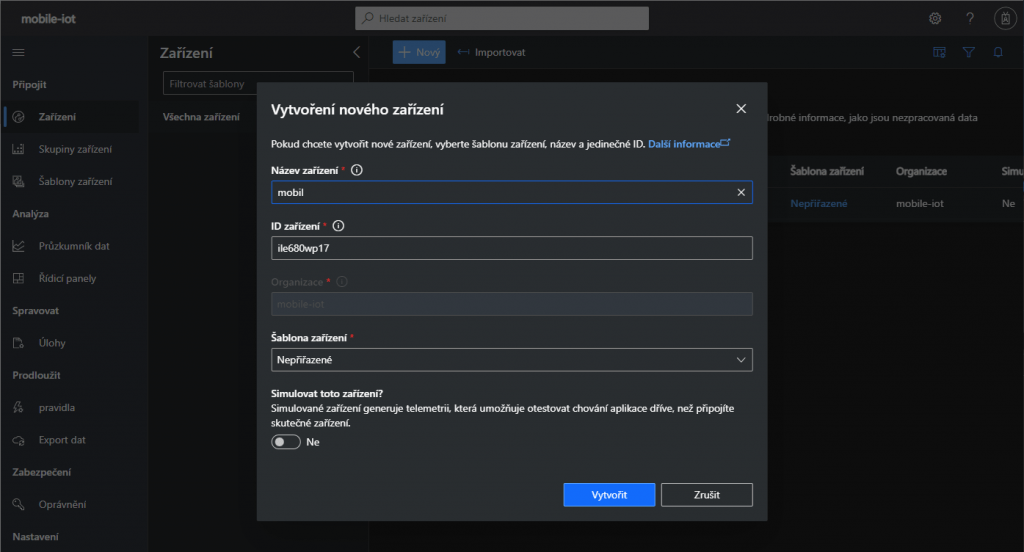This screenshot has width=1024, height=552.
Task: Close the Vytvoření nového zařízení dialog
Action: pyautogui.click(x=741, y=108)
